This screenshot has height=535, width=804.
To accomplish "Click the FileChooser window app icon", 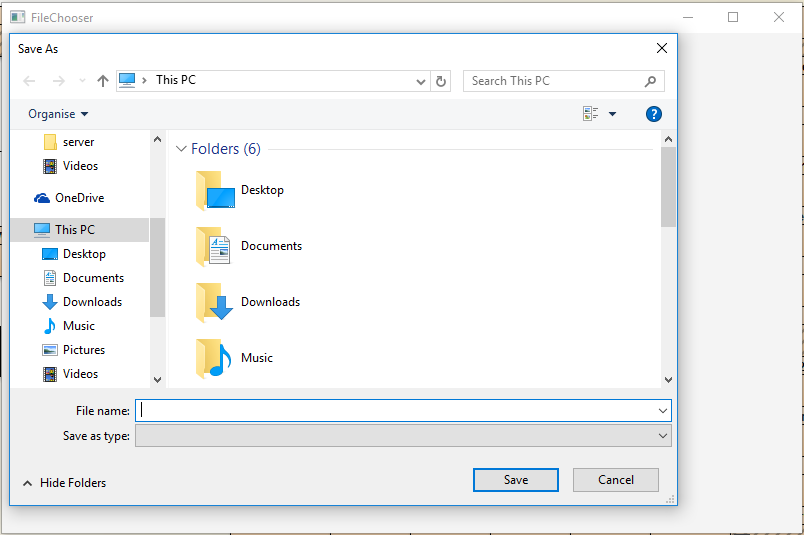I will 17,17.
